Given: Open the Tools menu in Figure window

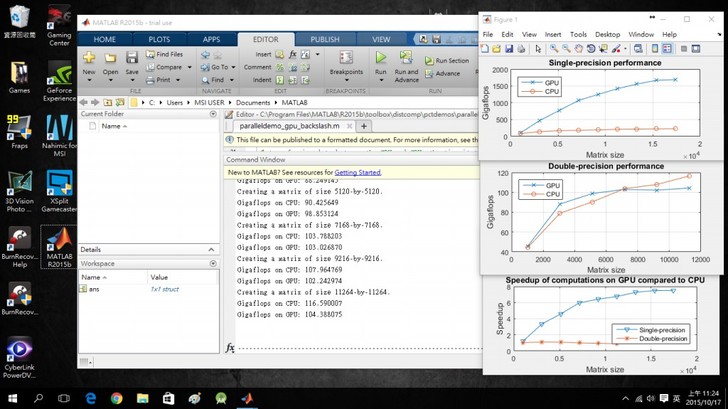Looking at the screenshot, I should 578,34.
